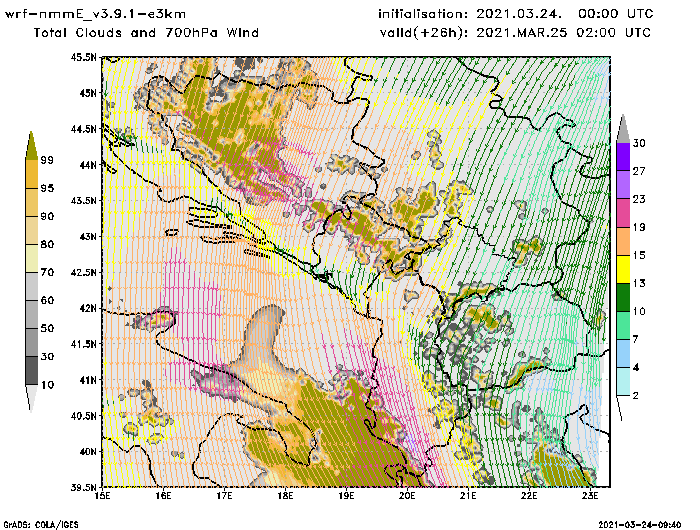Pick the gray above-30 wind legend arrow
This screenshot has width=700, height=530.
tap(623, 129)
